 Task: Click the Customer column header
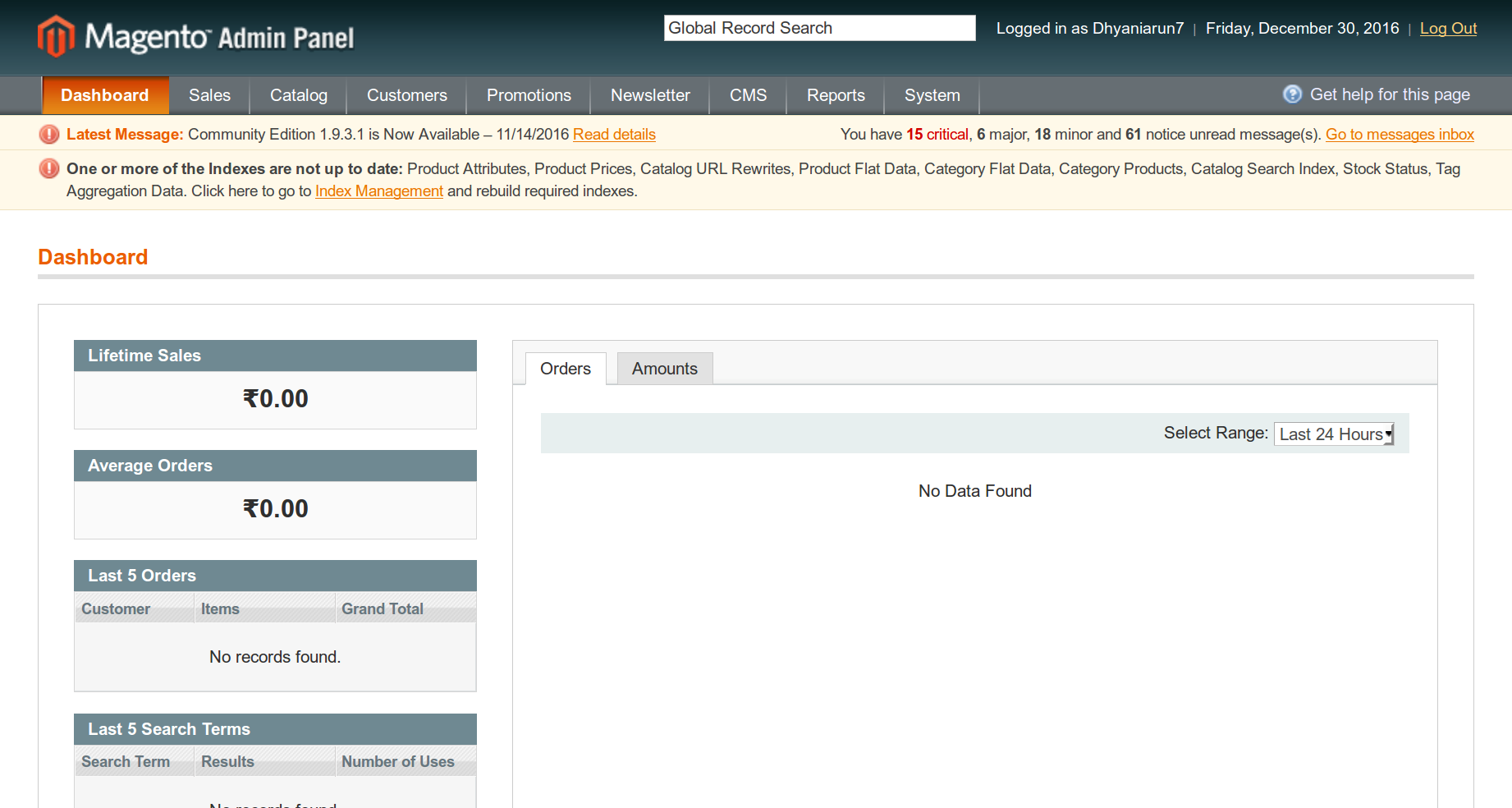(x=135, y=608)
